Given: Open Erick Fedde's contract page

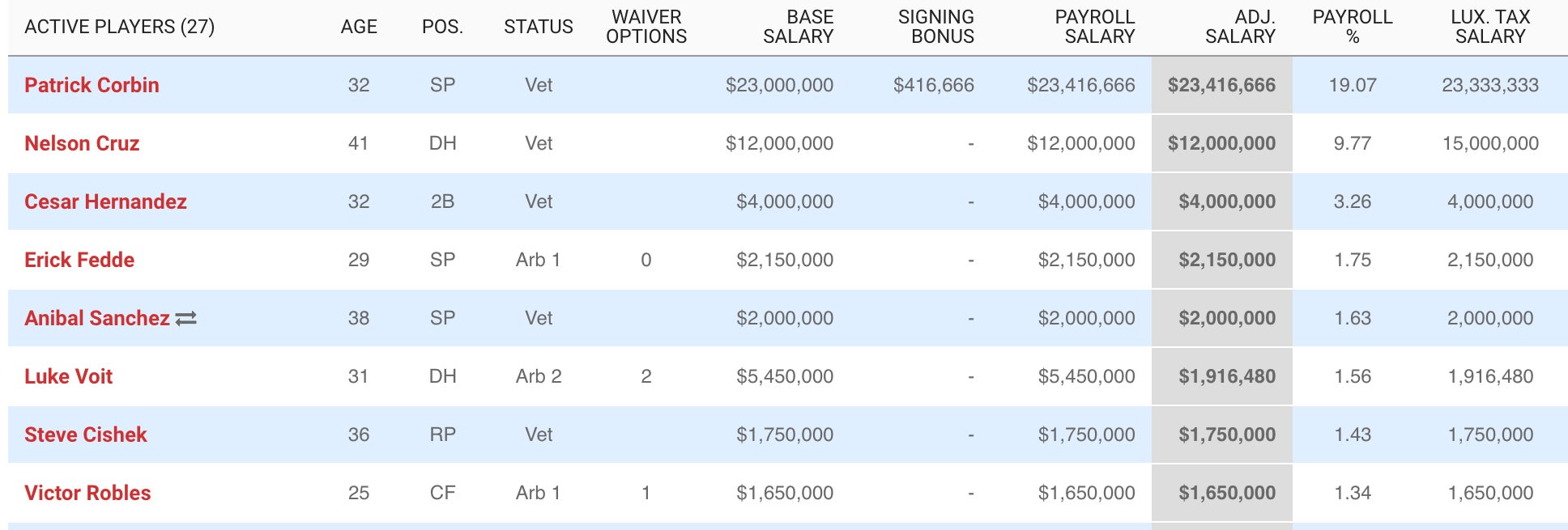Looking at the screenshot, I should pyautogui.click(x=79, y=260).
